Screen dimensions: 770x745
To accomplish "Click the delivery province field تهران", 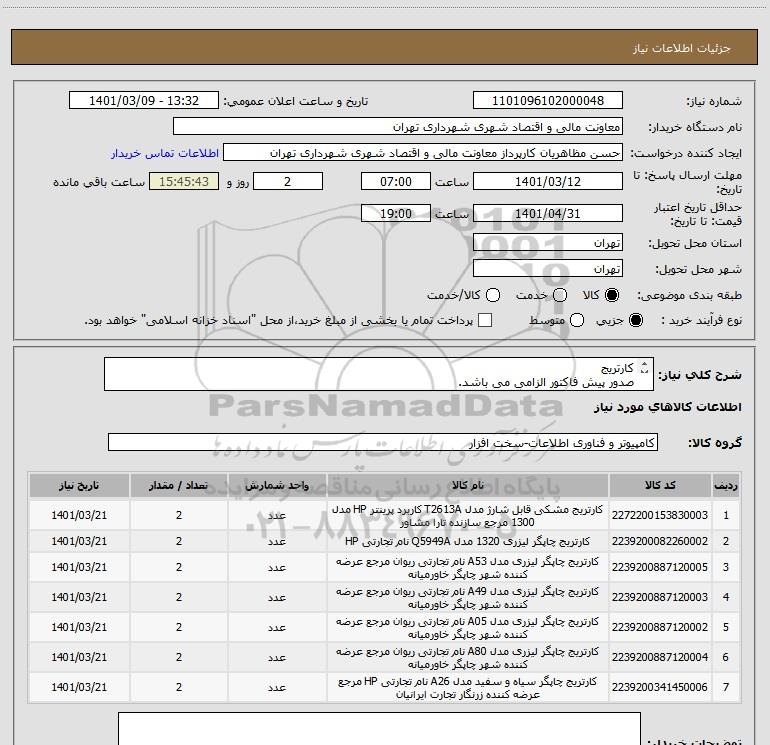I will coord(548,243).
